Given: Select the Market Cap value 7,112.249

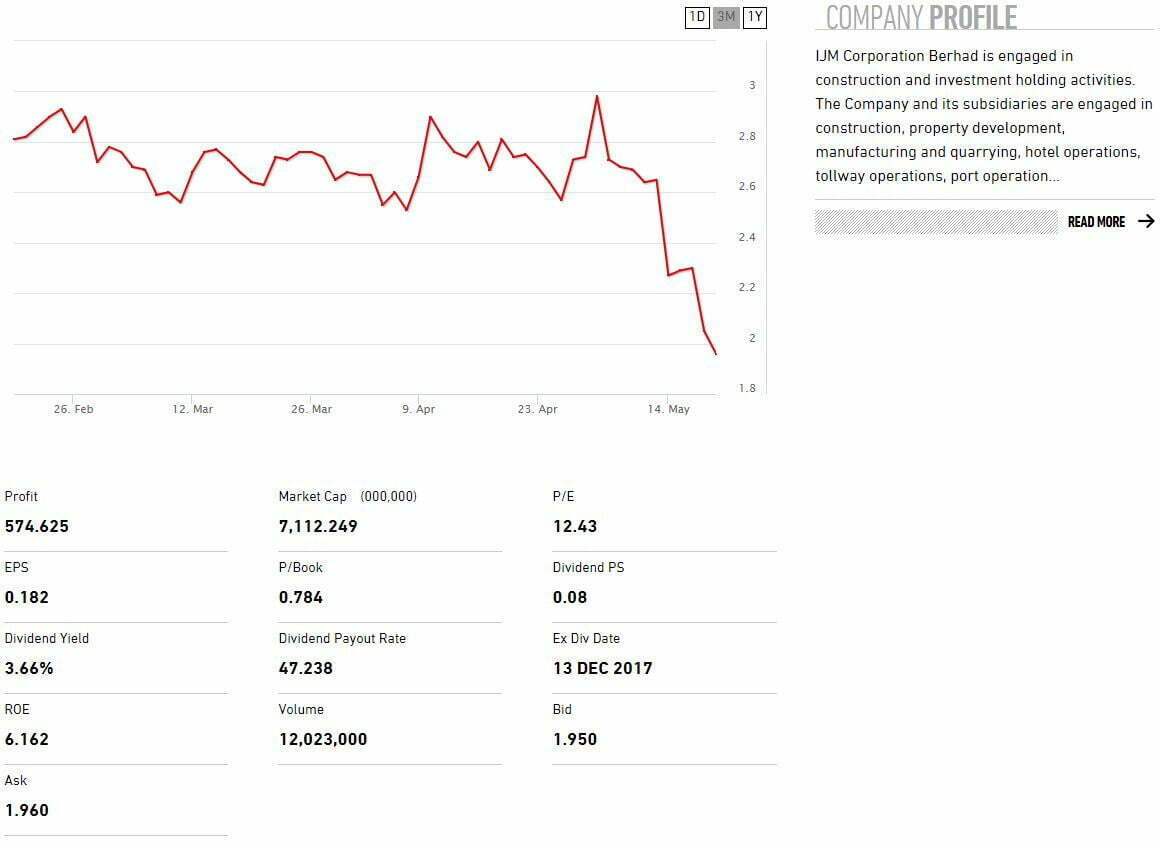Looking at the screenshot, I should pos(318,526).
